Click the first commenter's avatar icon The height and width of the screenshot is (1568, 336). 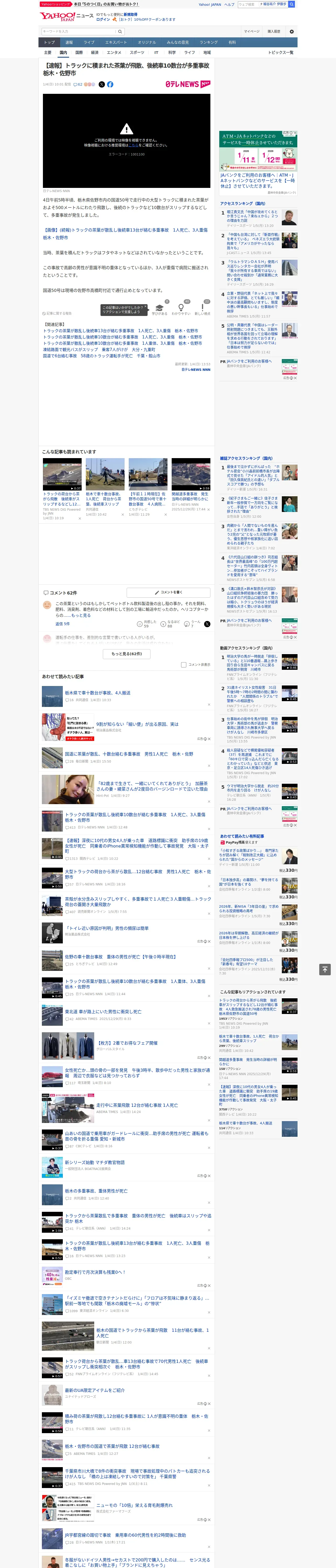coord(47,605)
